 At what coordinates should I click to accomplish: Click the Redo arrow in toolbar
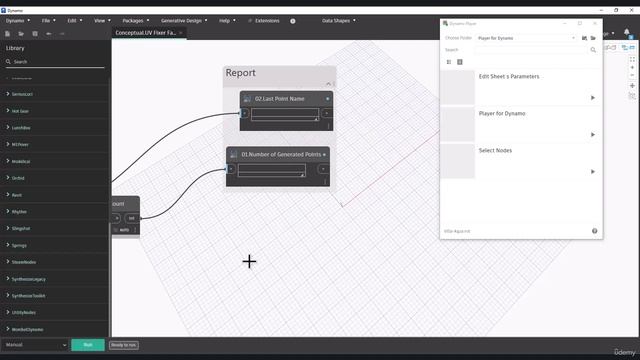click(x=62, y=34)
